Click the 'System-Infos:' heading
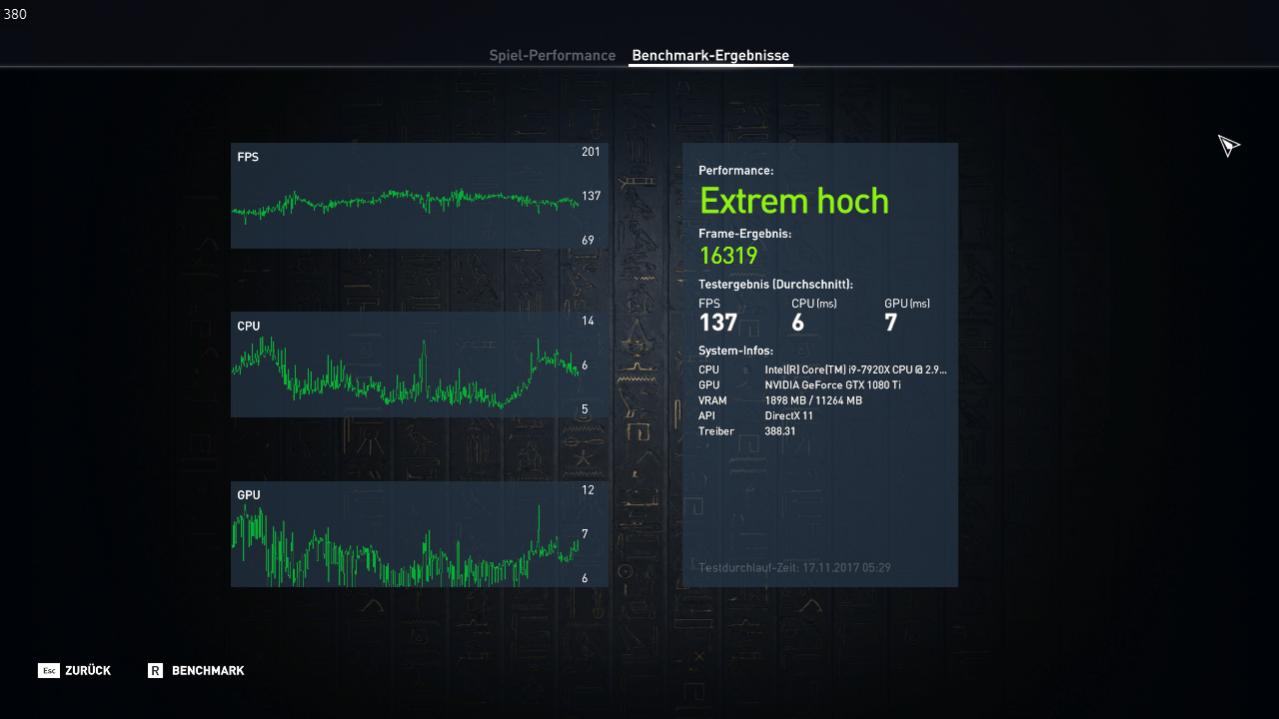This screenshot has height=719, width=1279. point(736,351)
